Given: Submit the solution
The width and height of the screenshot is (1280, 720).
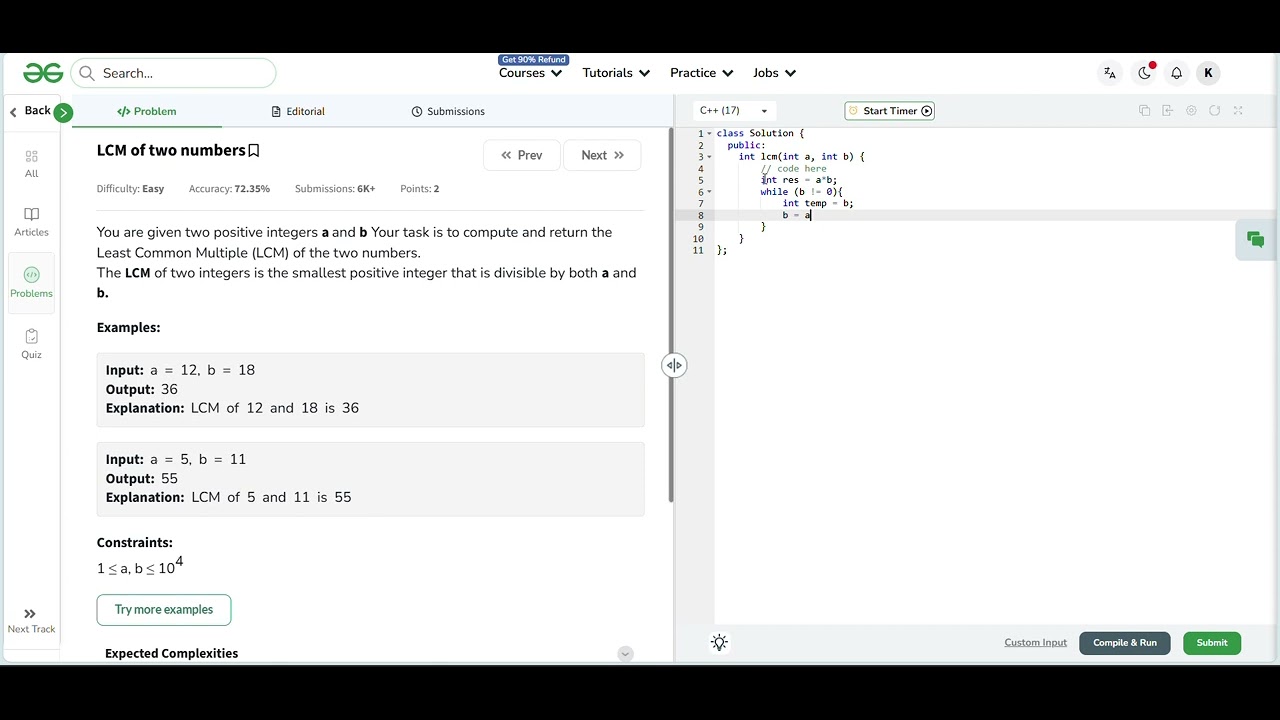Looking at the screenshot, I should click(1212, 643).
